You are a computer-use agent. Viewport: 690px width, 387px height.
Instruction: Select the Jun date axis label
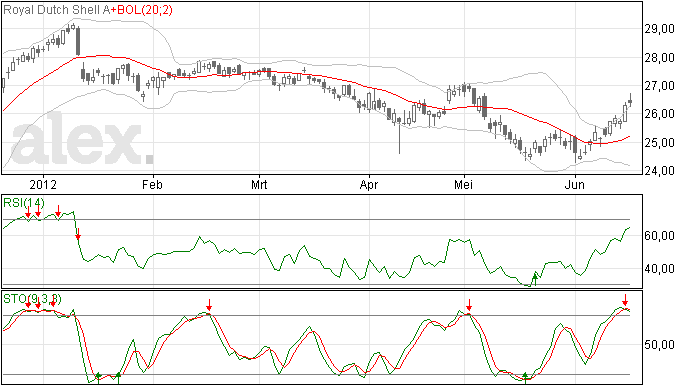[x=575, y=184]
